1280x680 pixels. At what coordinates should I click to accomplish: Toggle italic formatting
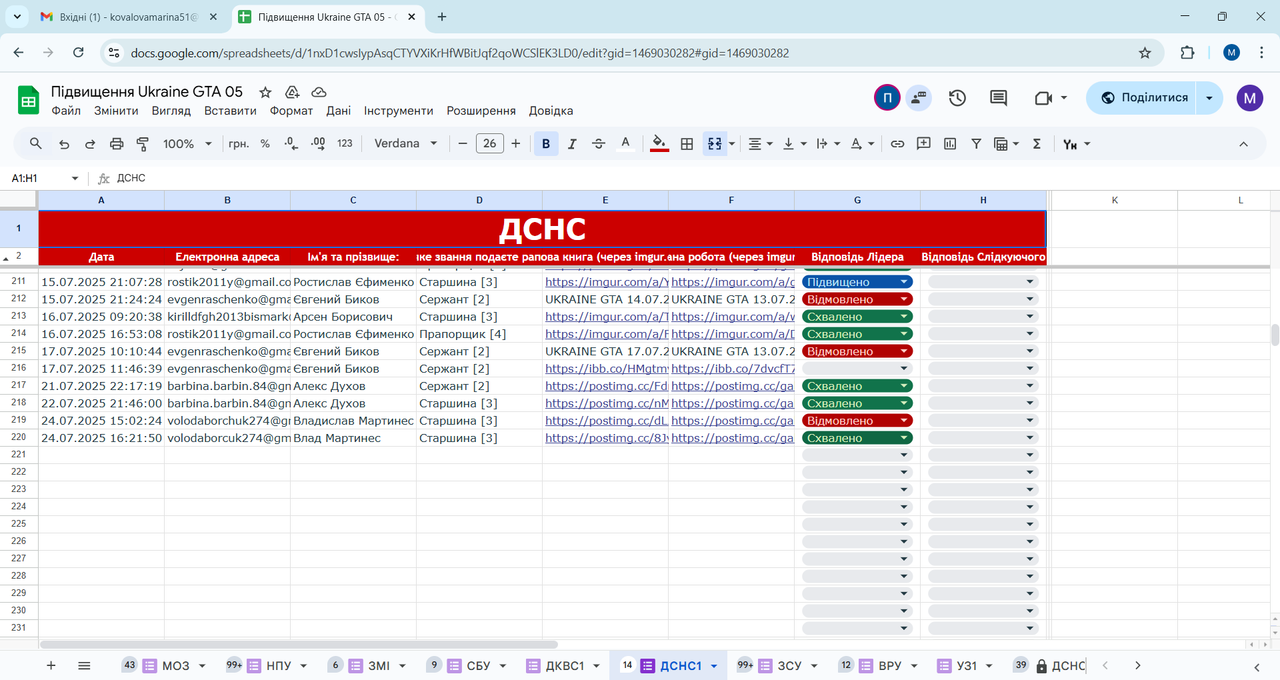572,144
